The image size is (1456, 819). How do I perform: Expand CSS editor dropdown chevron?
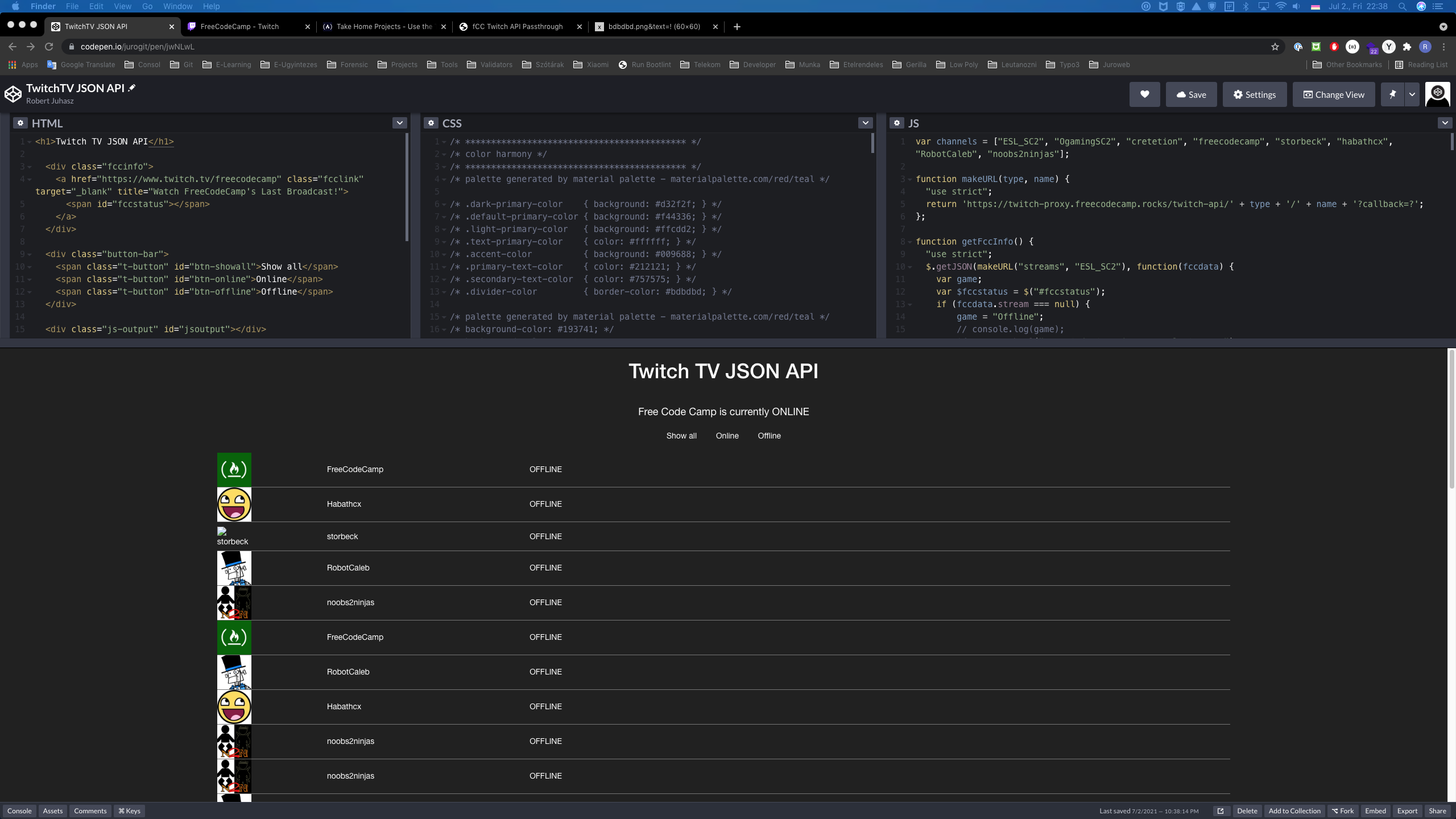865,123
